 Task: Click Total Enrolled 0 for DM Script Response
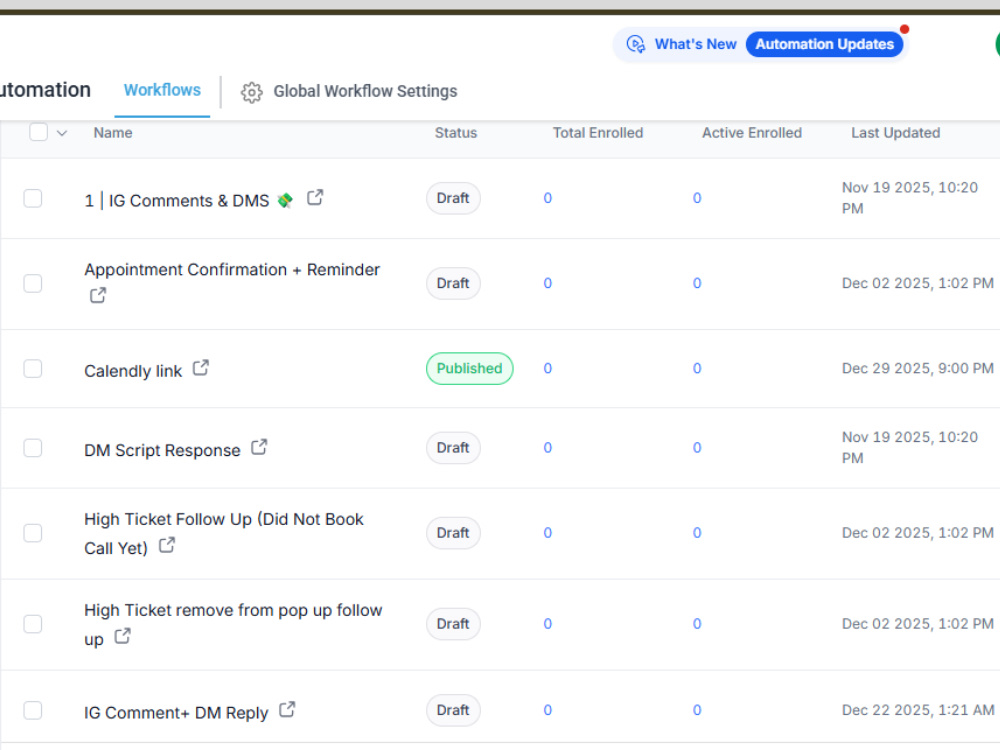547,448
